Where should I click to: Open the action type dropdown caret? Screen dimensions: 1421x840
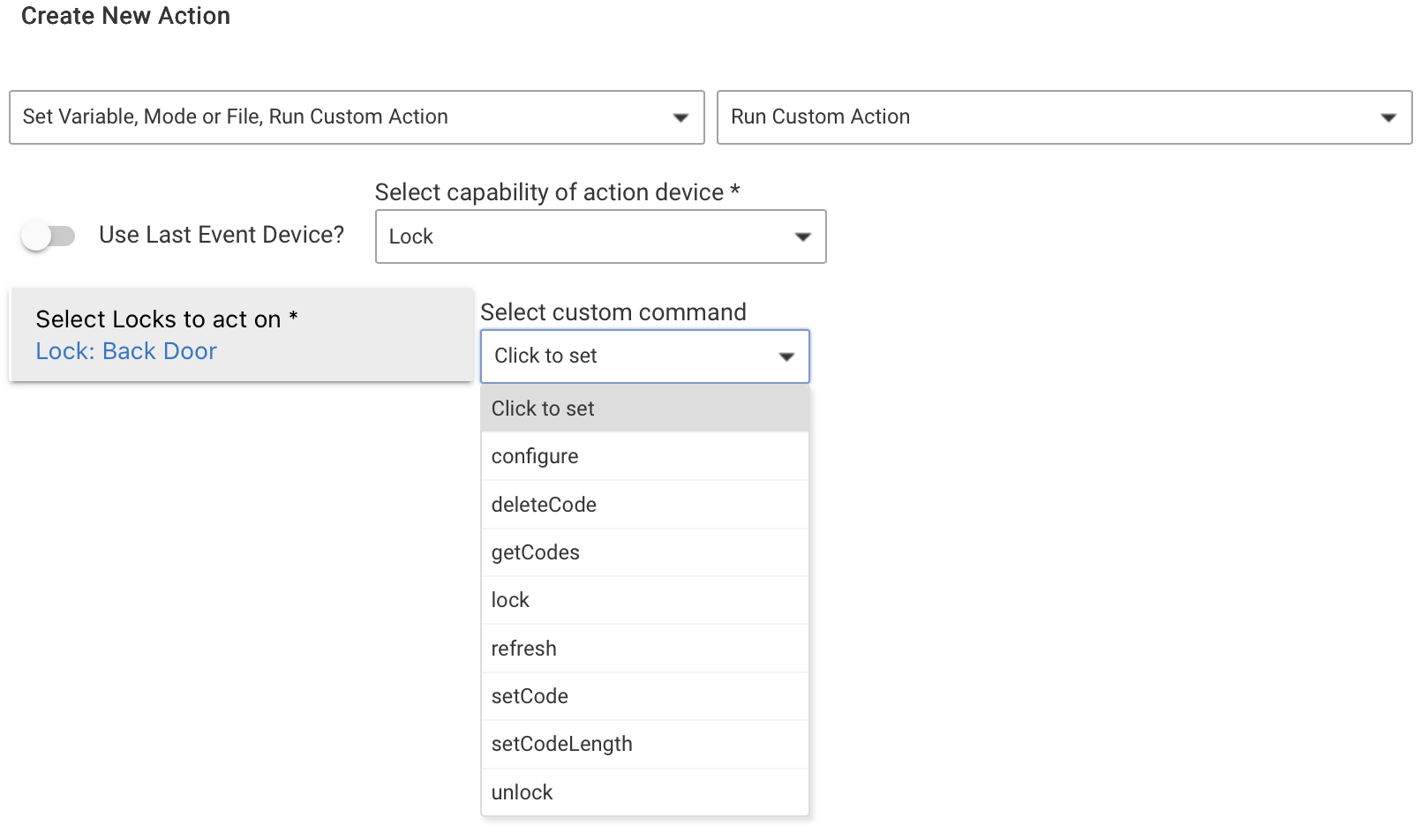[x=681, y=116]
